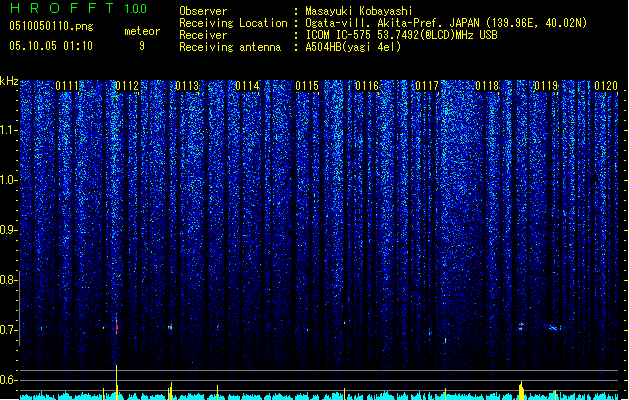Click the 0114 time marker
The image size is (629, 400).
[247, 86]
